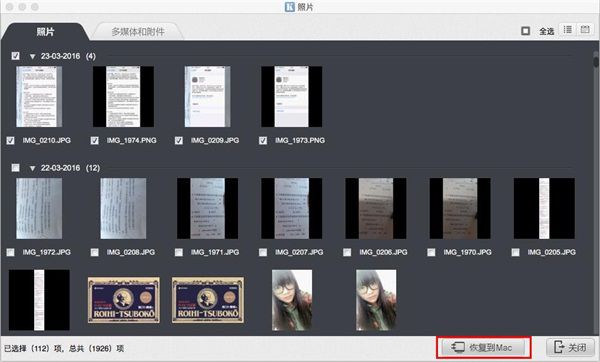The image size is (600, 362).
Task: Select the IMG_1972.JPG checkbox
Action: click(10, 252)
